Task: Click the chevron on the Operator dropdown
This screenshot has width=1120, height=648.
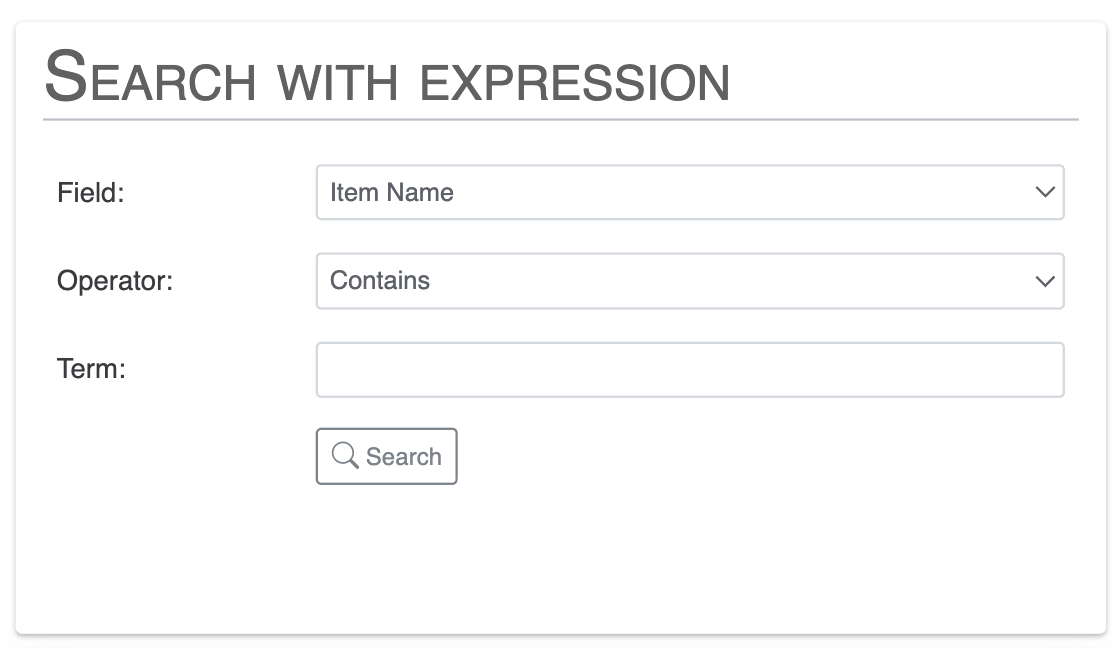Action: point(1043,281)
